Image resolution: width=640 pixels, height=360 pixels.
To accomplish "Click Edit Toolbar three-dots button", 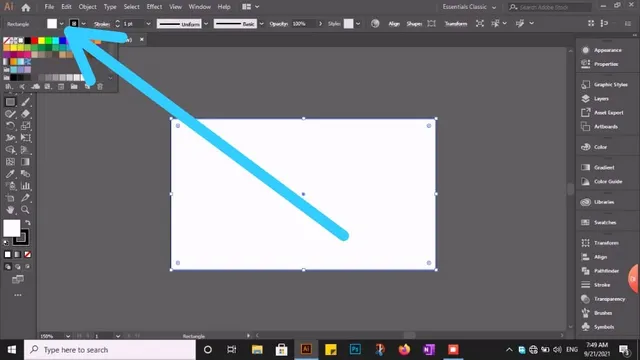I will (x=18, y=295).
